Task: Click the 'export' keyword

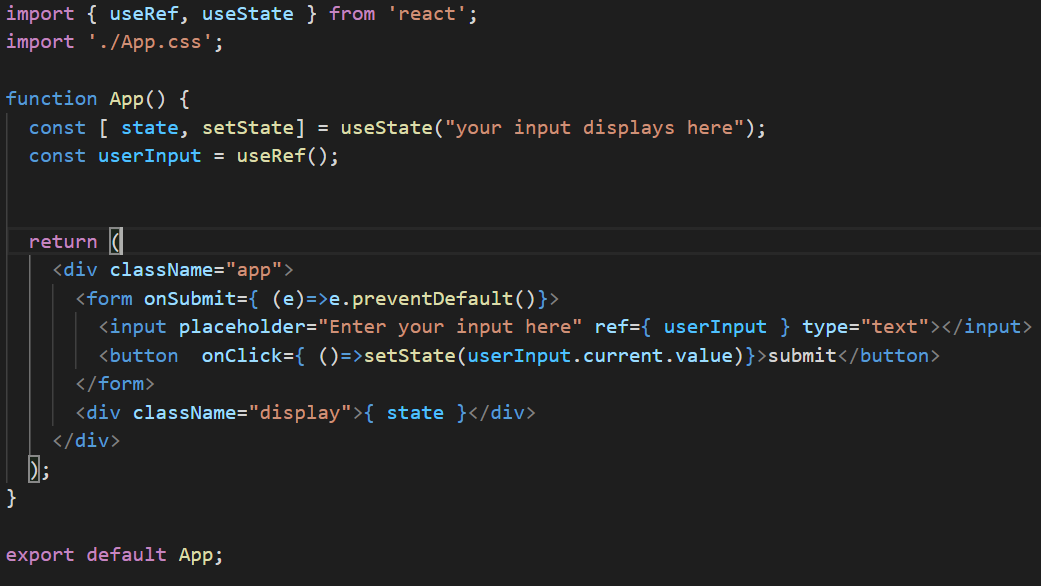Action: 40,555
